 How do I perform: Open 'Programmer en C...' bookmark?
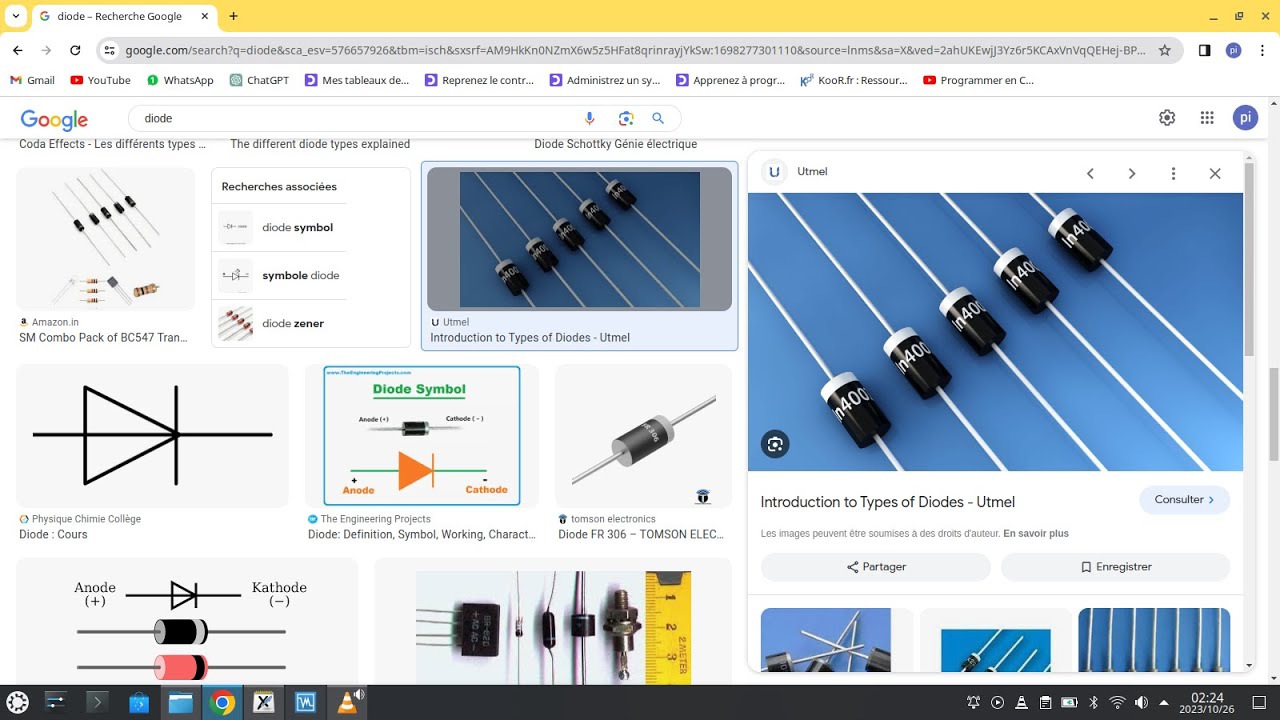pos(979,80)
